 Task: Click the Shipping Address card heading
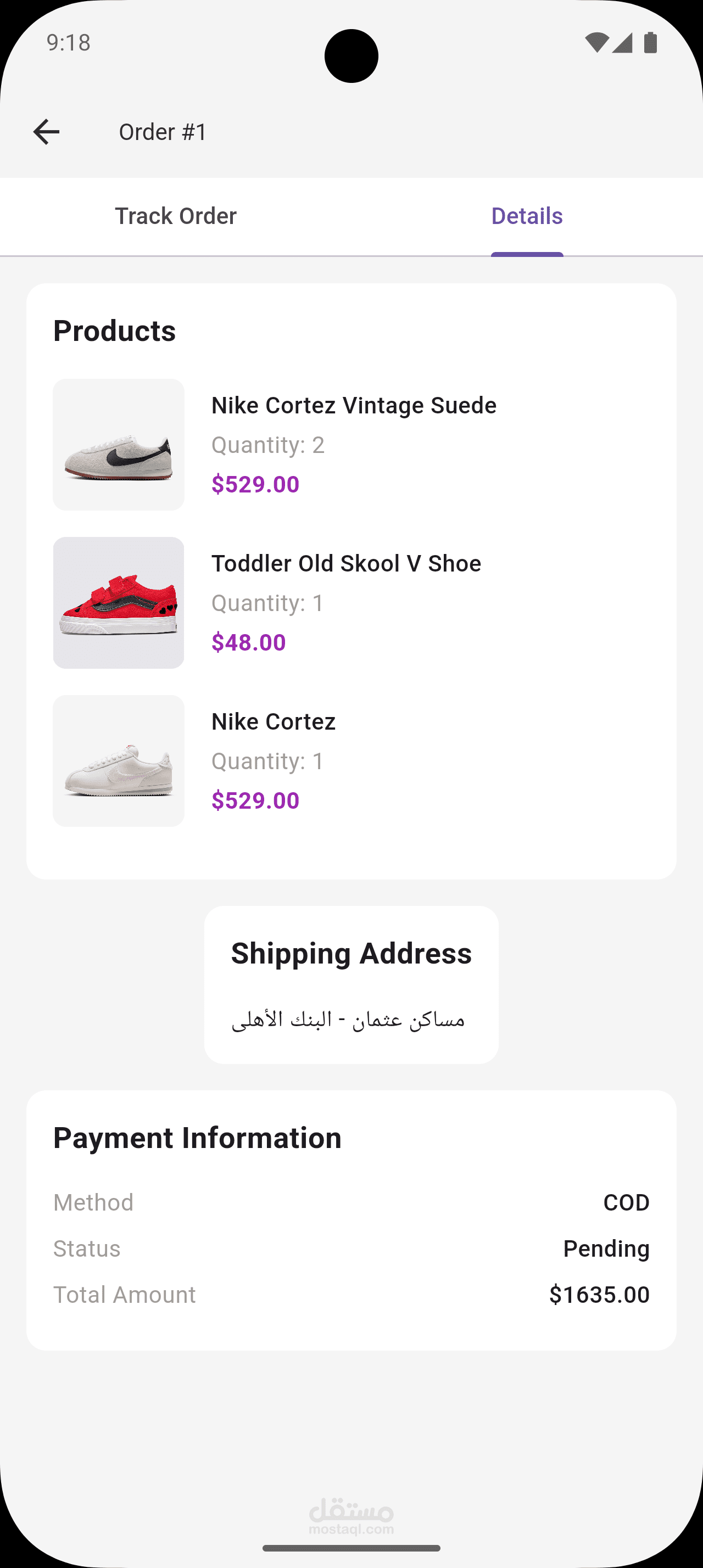point(351,953)
